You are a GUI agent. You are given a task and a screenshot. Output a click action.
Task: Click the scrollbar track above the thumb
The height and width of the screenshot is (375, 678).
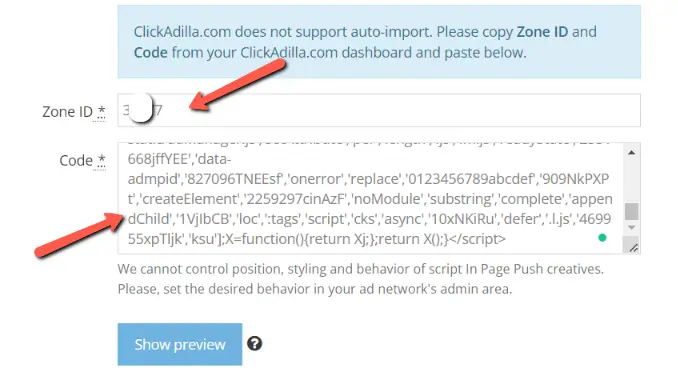pyautogui.click(x=631, y=180)
